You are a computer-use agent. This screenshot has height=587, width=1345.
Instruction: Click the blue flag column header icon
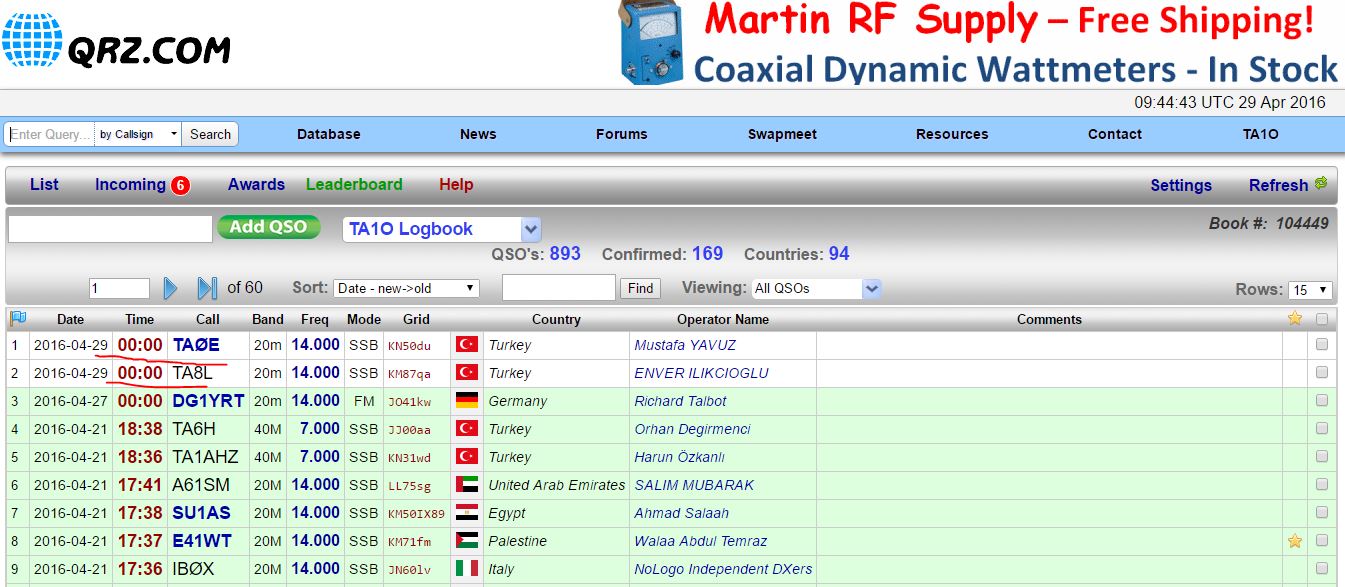(18, 319)
